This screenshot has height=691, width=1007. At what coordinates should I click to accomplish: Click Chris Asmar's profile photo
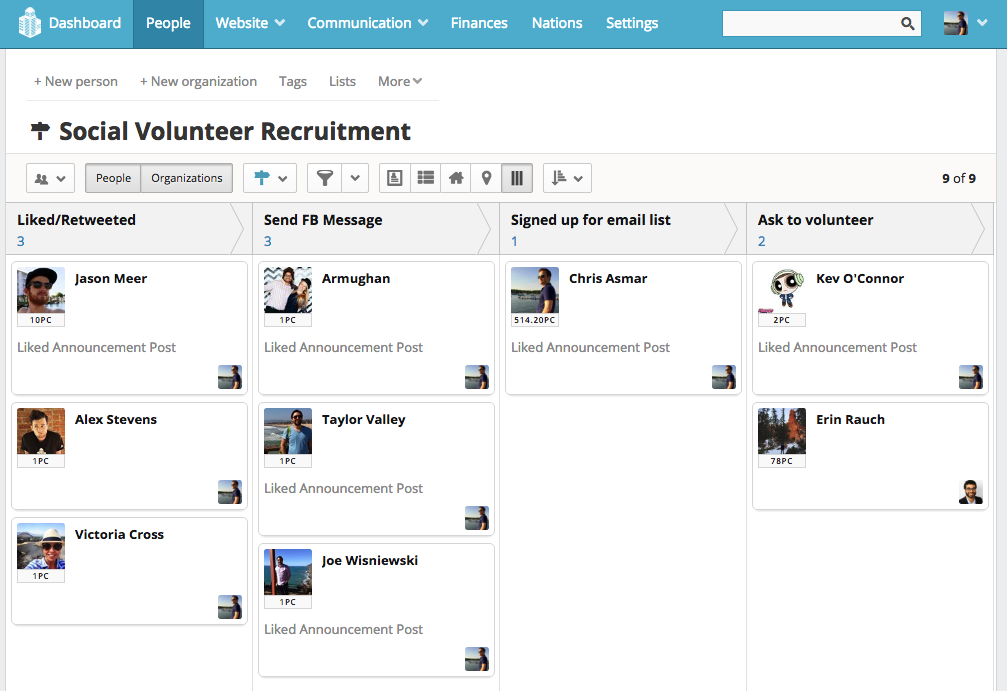coord(535,290)
